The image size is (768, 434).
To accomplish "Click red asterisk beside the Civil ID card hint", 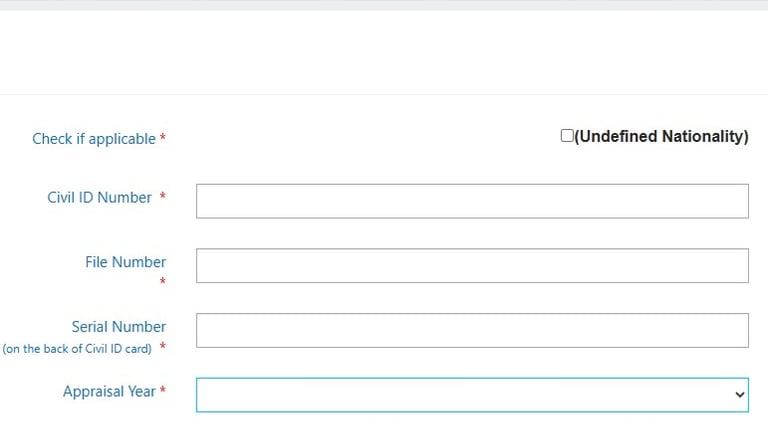I will (163, 346).
